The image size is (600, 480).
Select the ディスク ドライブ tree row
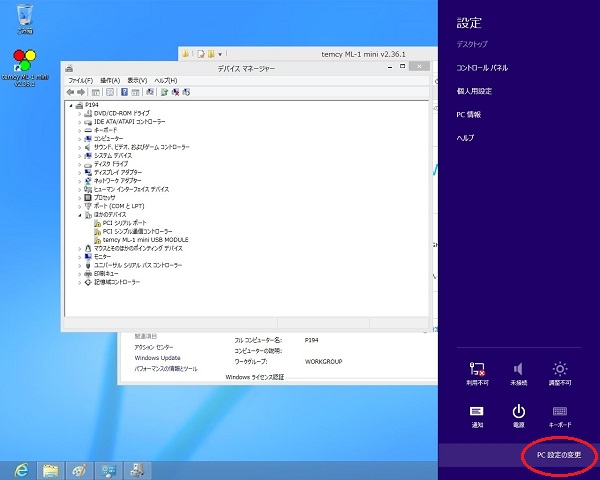(x=106, y=164)
